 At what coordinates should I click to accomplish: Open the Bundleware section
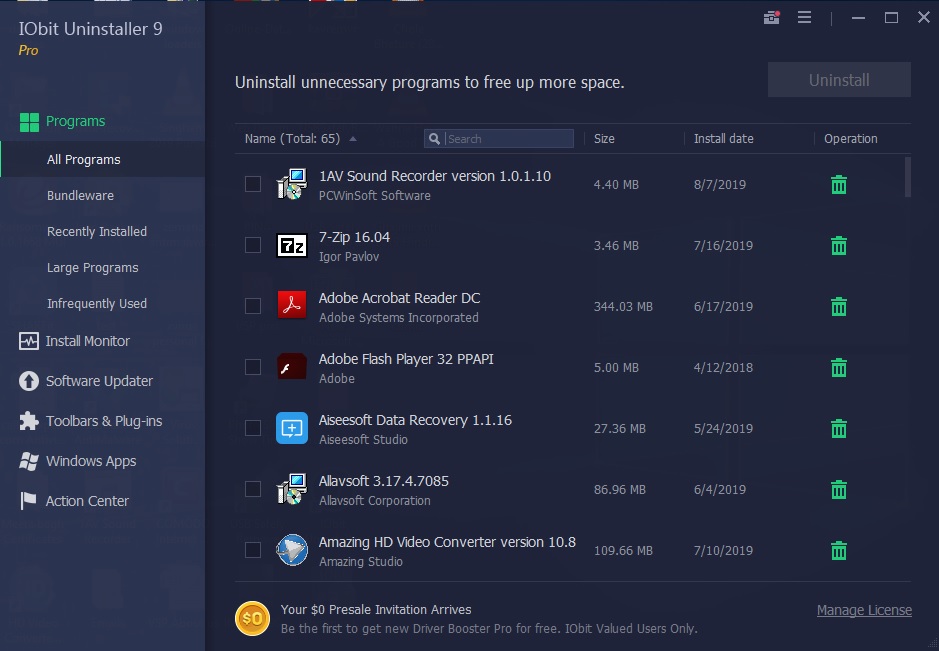[x=80, y=196]
